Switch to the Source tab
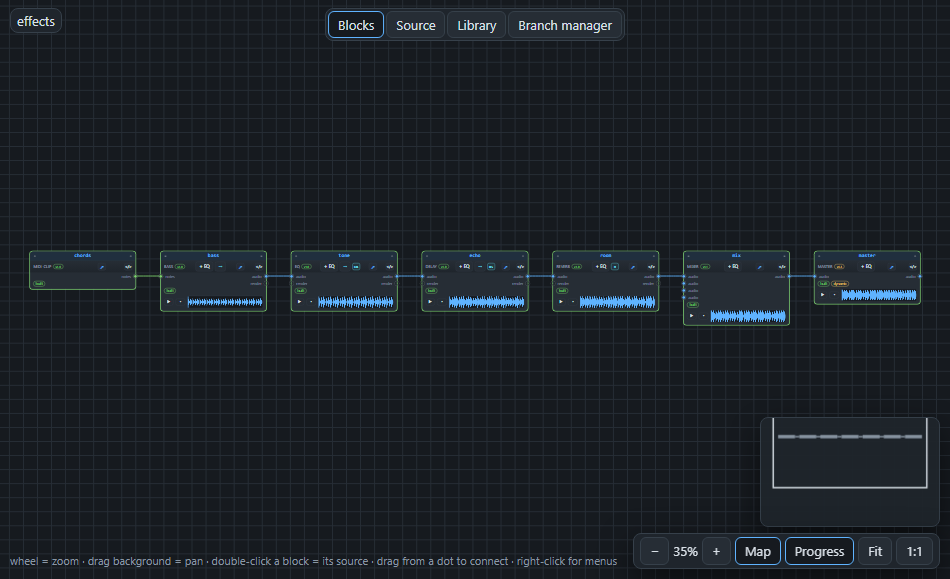 [x=416, y=25]
